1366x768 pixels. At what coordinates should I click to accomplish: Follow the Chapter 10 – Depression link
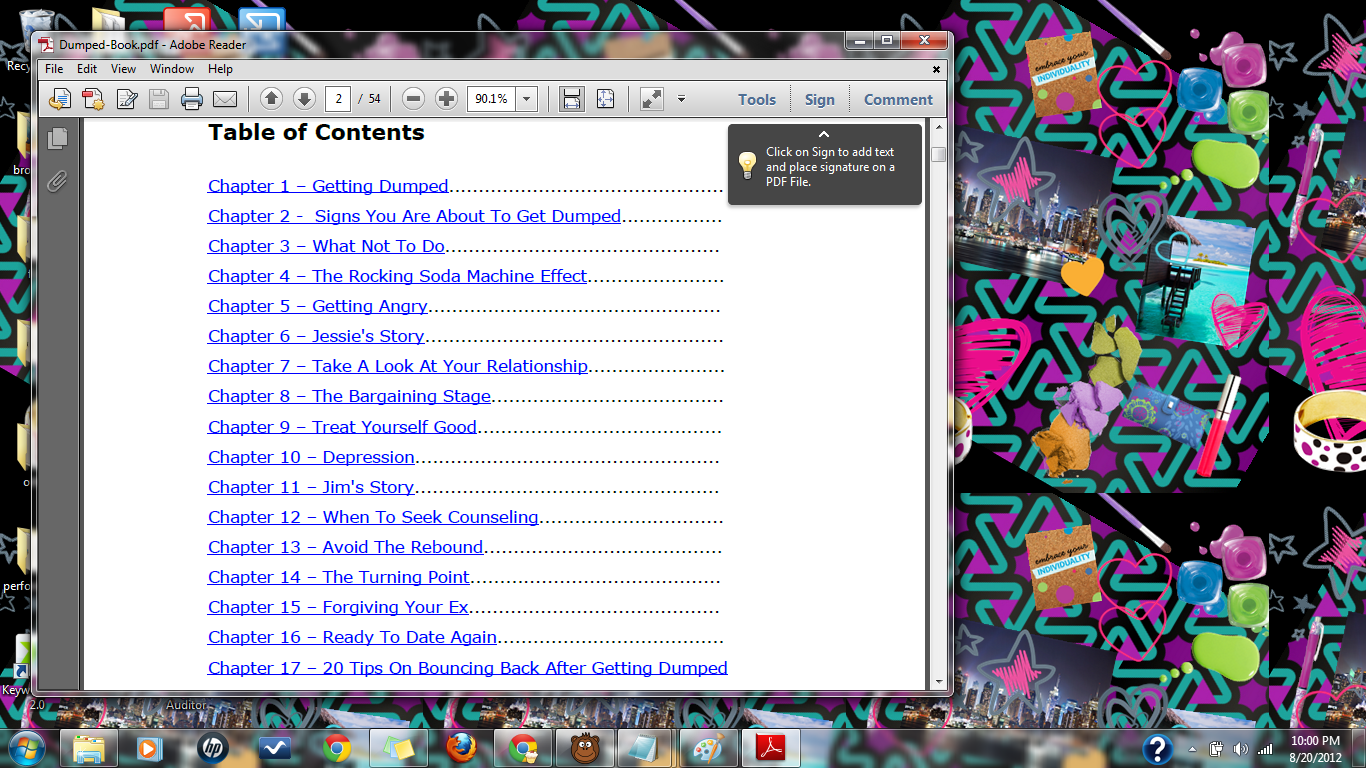311,457
